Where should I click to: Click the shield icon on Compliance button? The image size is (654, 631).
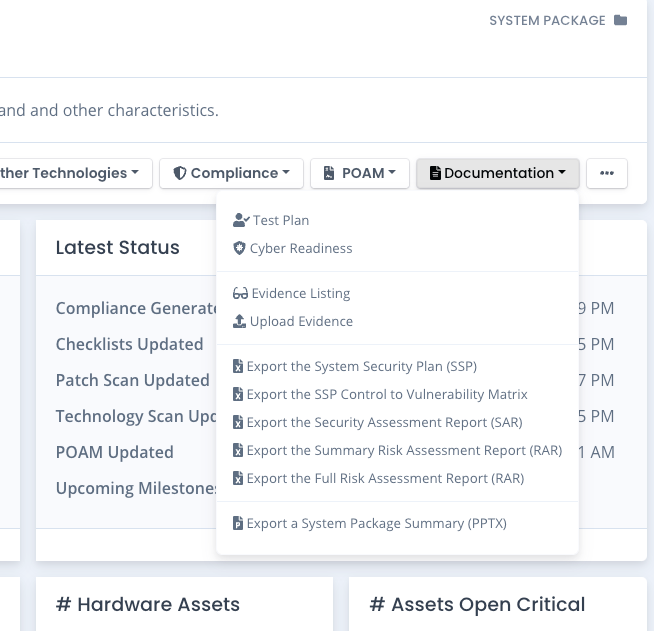point(180,173)
